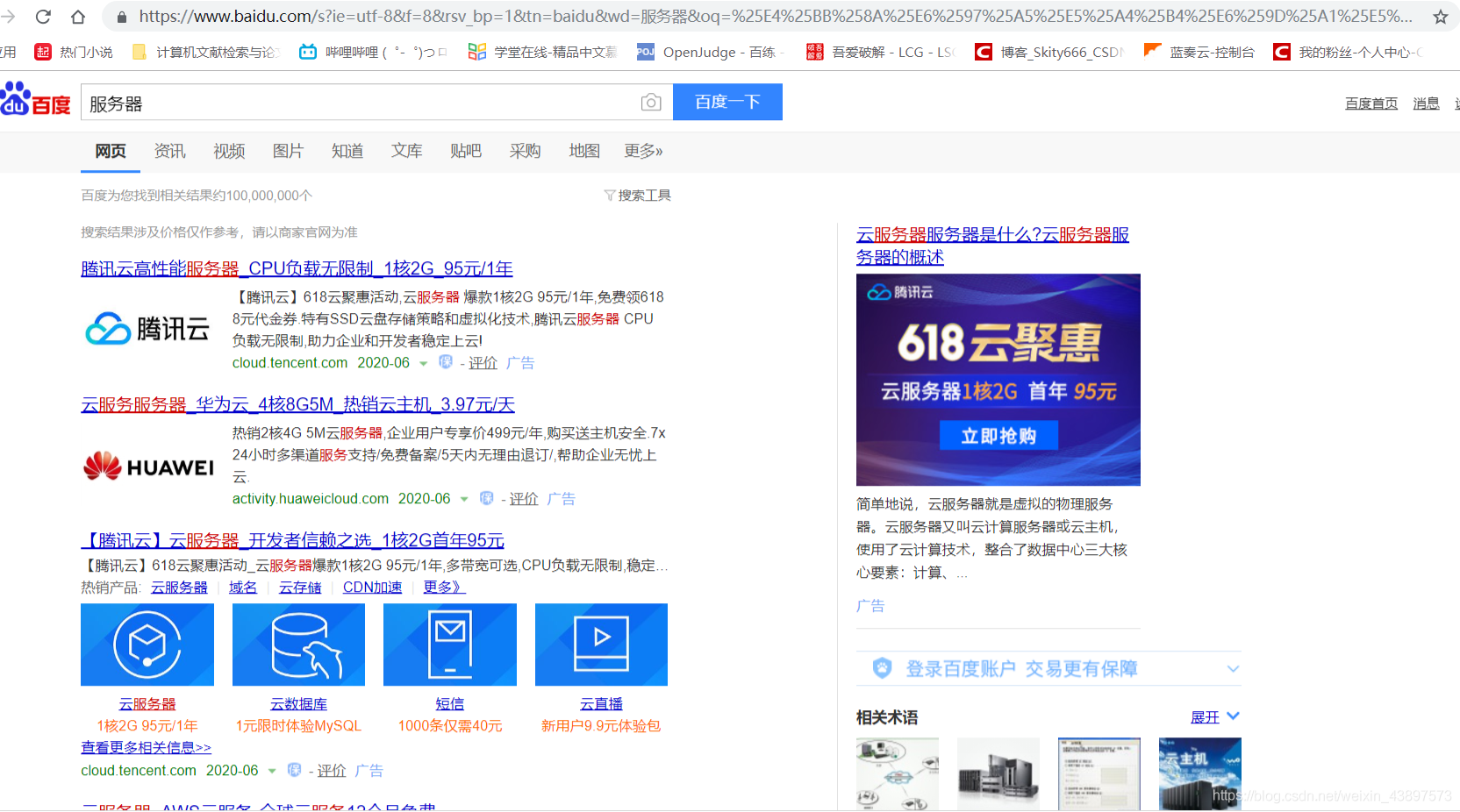Image resolution: width=1460 pixels, height=812 pixels.
Task: Click 查看更多相关信息>> link
Action: click(x=146, y=748)
